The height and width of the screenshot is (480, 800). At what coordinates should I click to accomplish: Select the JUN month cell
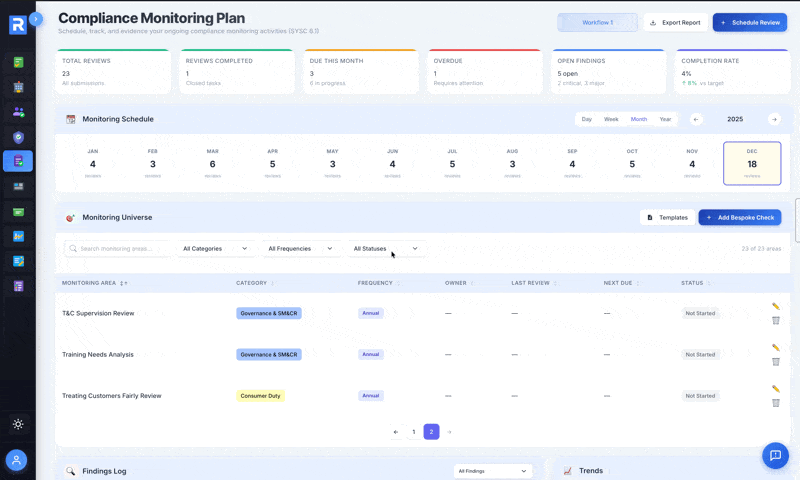tap(392, 164)
